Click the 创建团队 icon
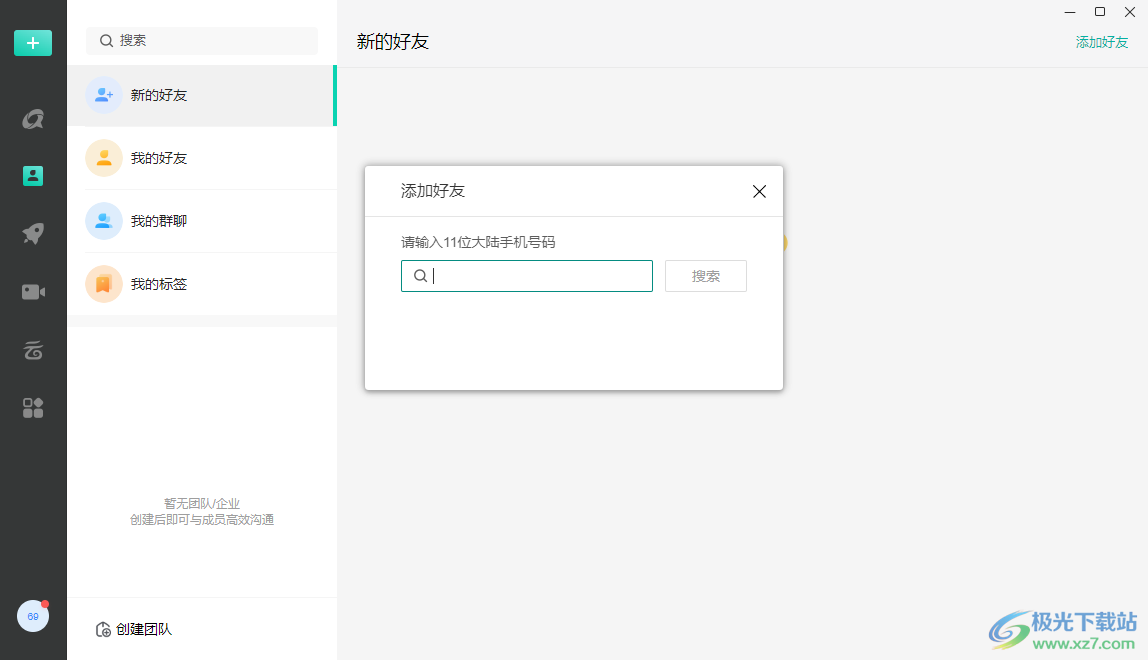Viewport: 1148px width, 660px height. [103, 629]
